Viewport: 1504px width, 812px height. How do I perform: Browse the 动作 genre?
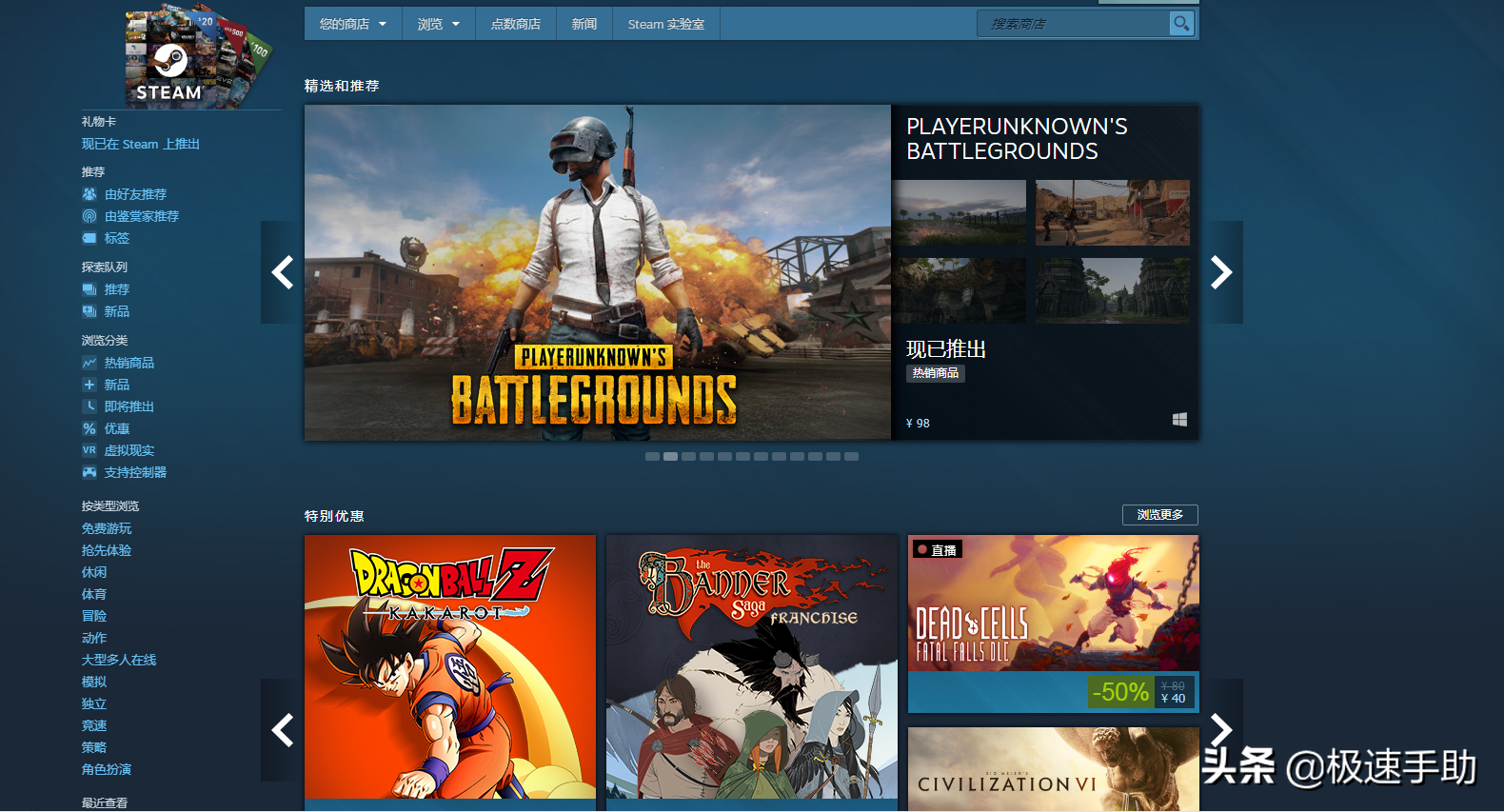coord(94,638)
